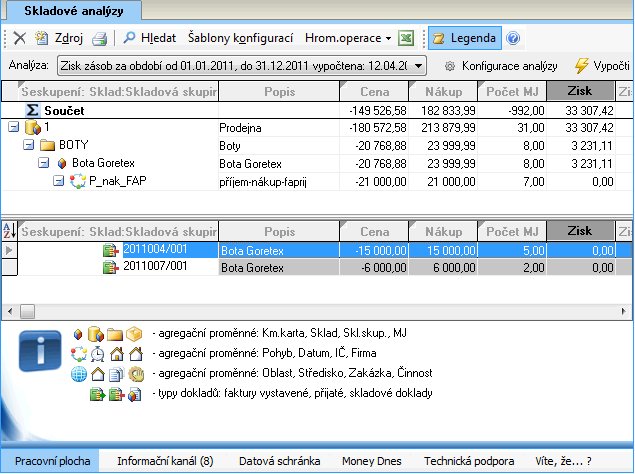The width and height of the screenshot is (635, 474).
Task: Toggle the Legenda panel button
Action: pos(465,38)
